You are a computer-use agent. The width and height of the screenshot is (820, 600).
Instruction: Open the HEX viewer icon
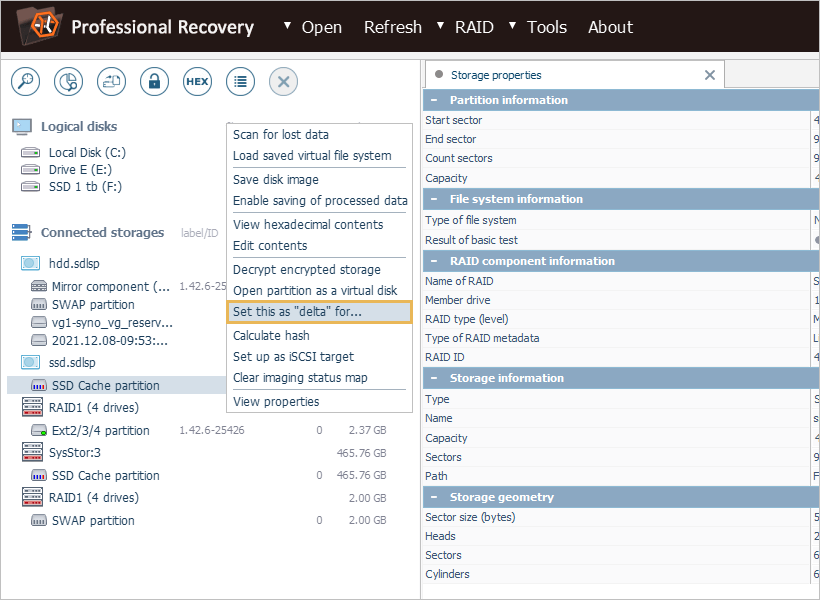coord(197,82)
